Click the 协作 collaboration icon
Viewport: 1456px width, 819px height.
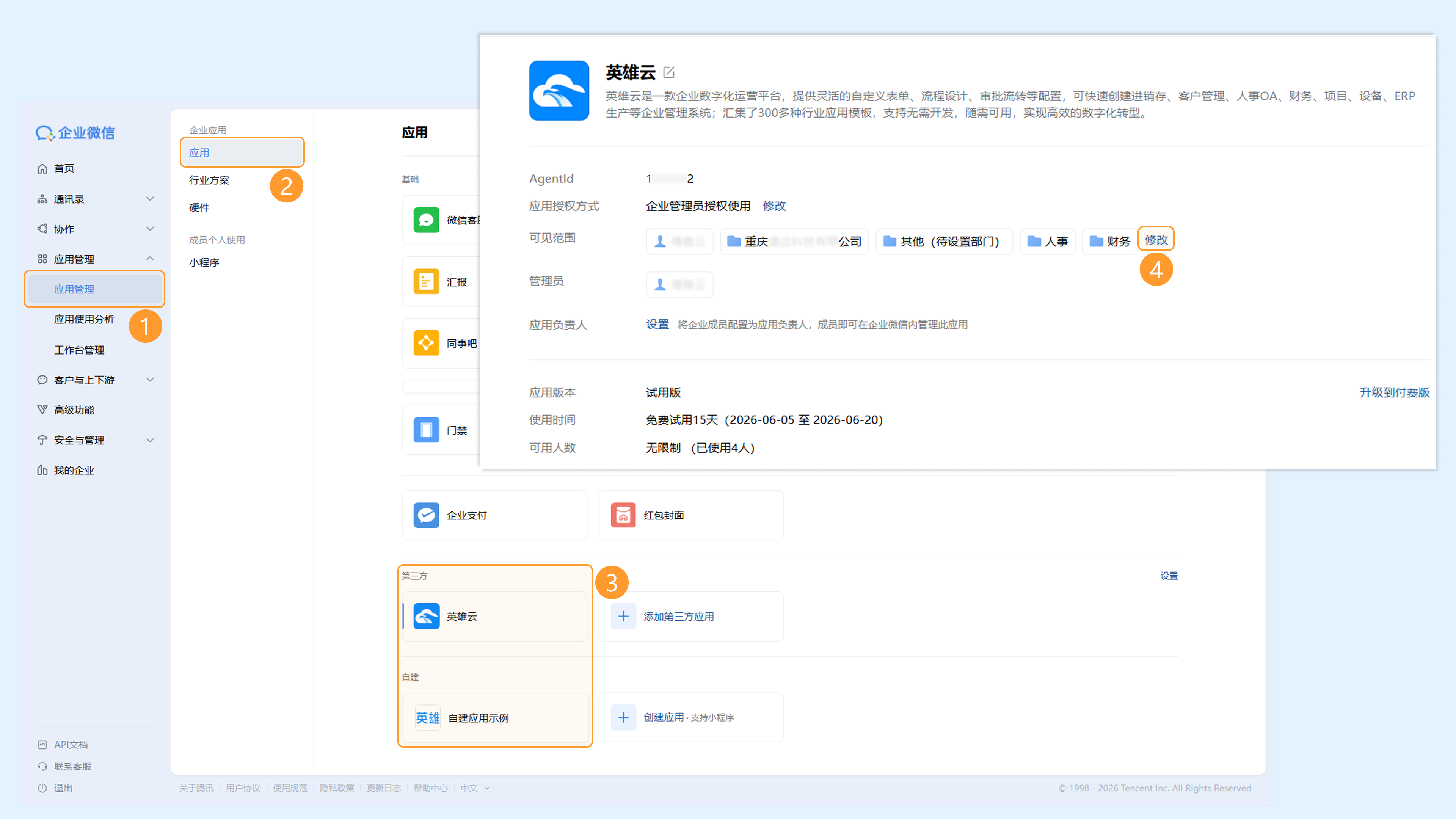[42, 229]
